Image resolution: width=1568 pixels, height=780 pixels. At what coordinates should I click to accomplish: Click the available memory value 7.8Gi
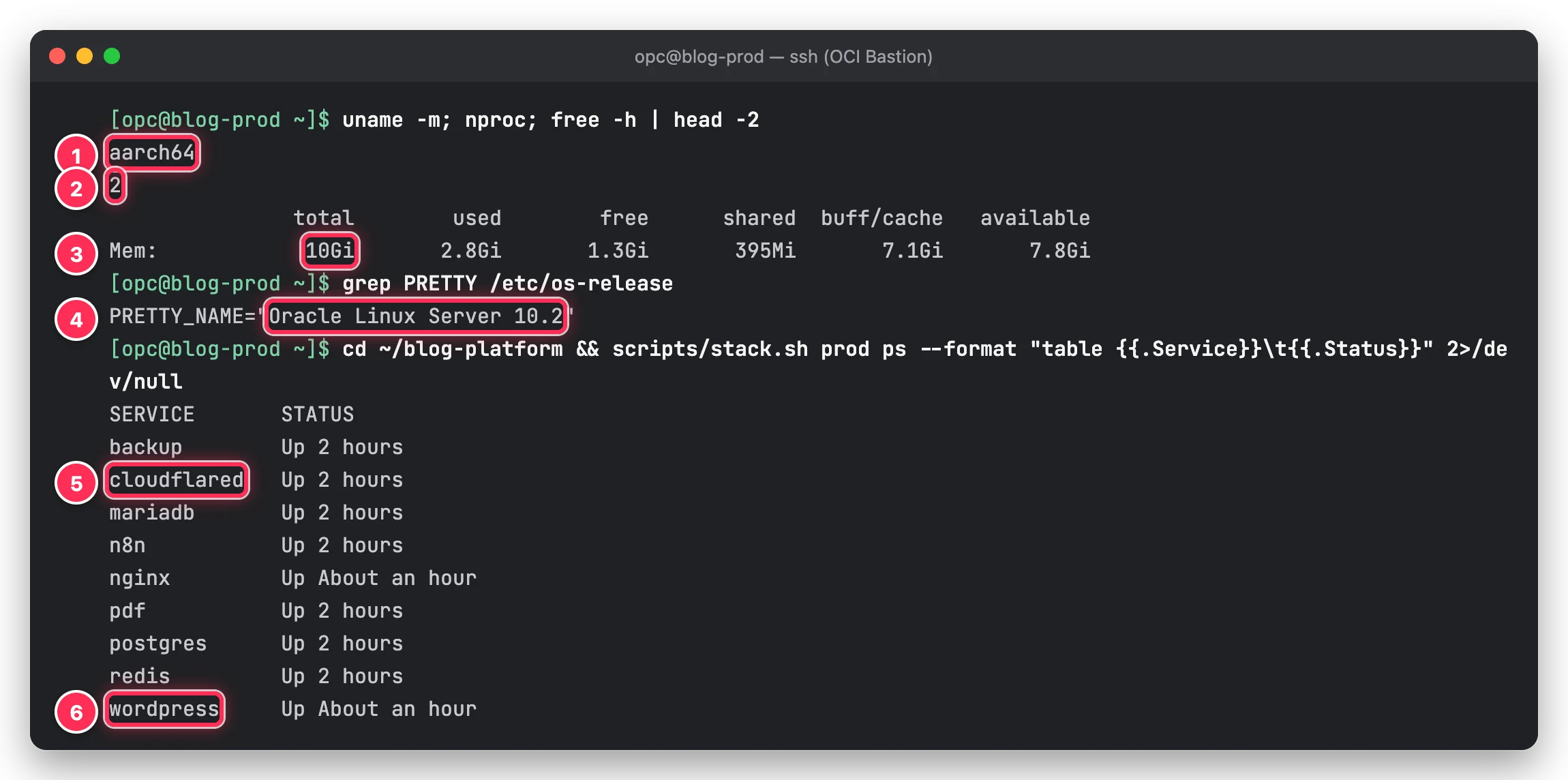(x=1059, y=251)
